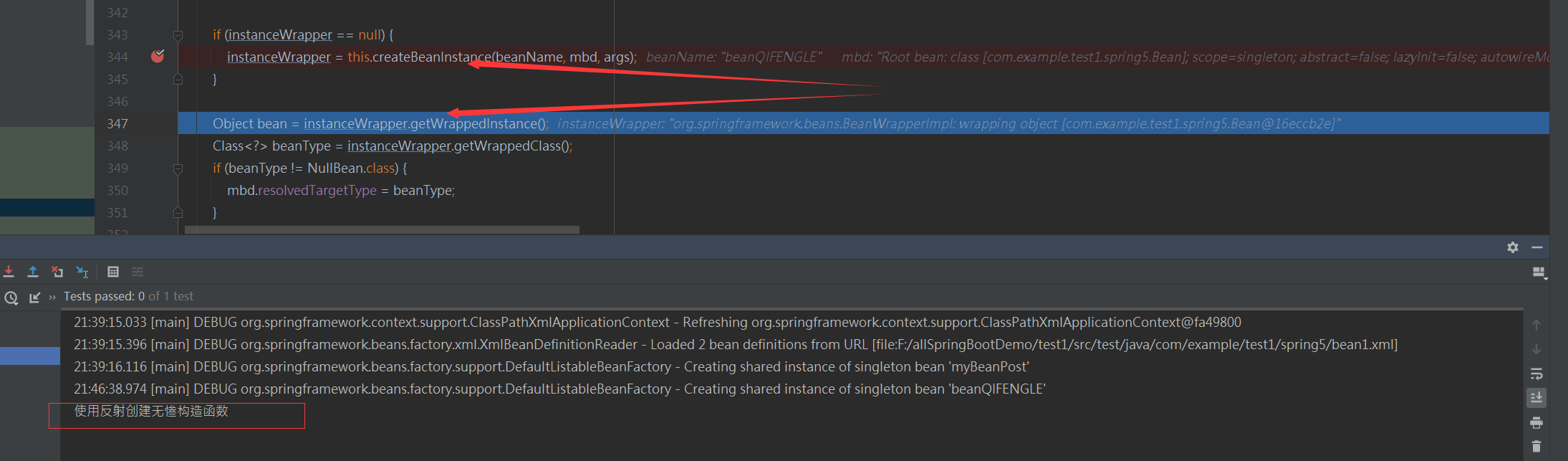Screen dimensions: 1568x461
Task: Click createBeanInstance method call
Action: coord(433,57)
